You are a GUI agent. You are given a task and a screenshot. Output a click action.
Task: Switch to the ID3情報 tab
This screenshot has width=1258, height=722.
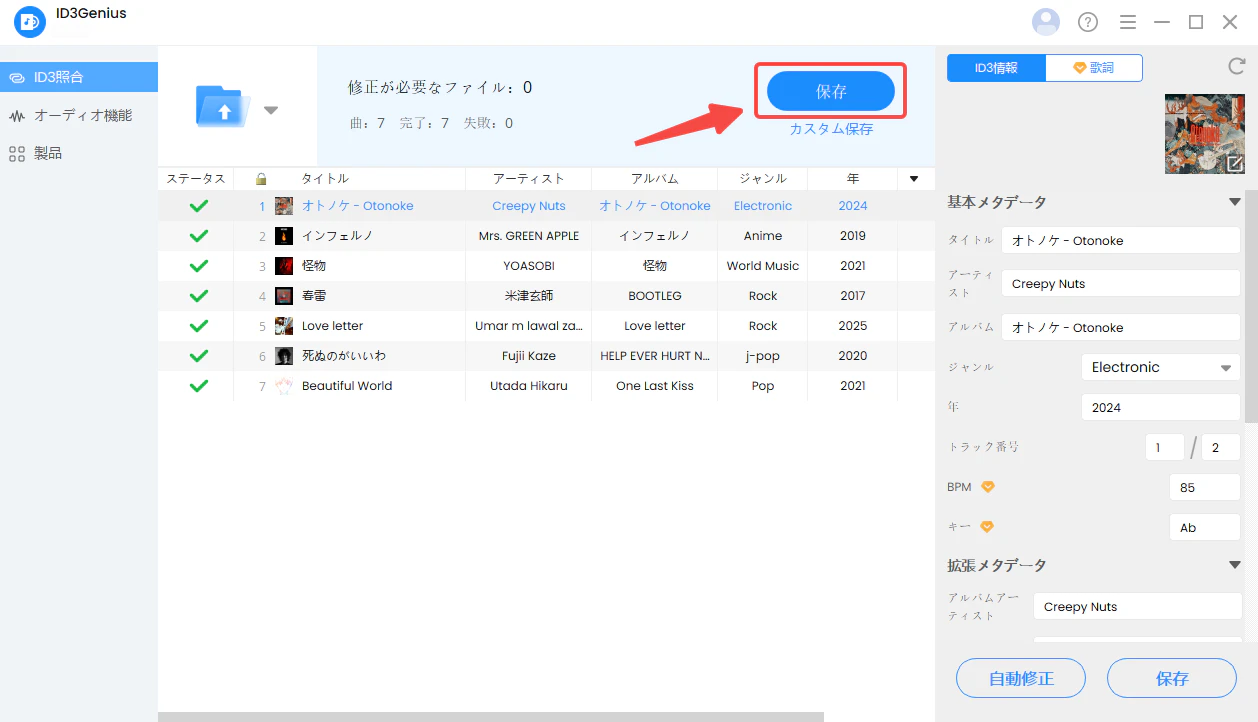tap(996, 68)
